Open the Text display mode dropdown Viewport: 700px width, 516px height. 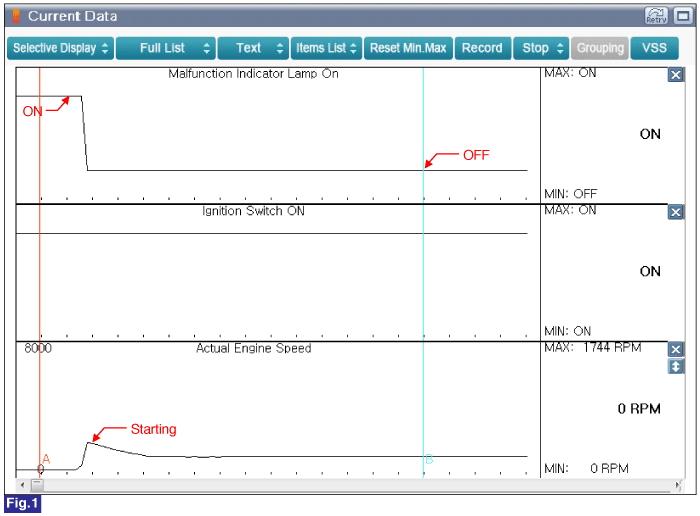(x=253, y=48)
